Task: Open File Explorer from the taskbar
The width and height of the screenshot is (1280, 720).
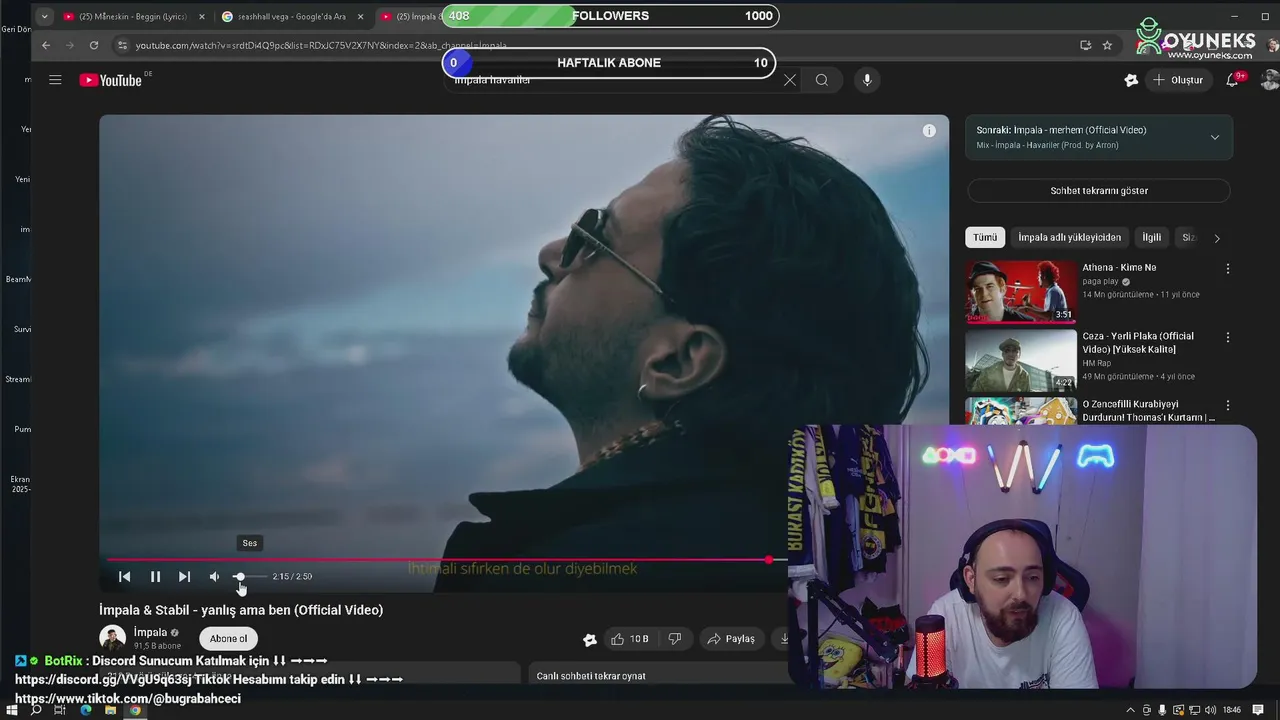Action: (110, 710)
